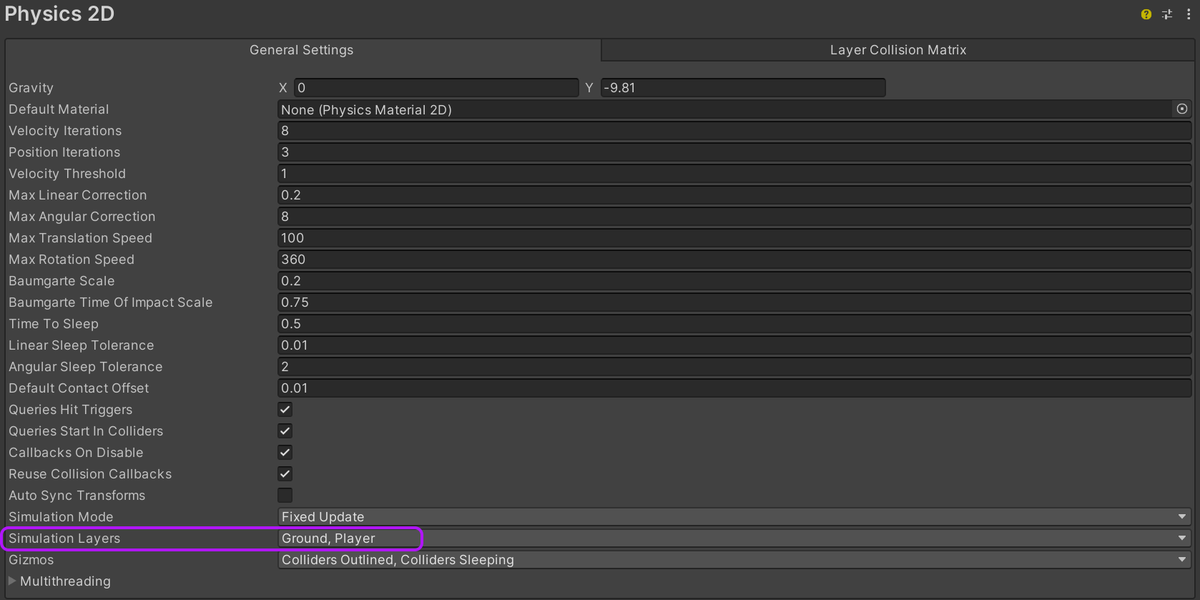1200x600 pixels.
Task: Click the Max Rotation Speed label
Action: pos(71,260)
